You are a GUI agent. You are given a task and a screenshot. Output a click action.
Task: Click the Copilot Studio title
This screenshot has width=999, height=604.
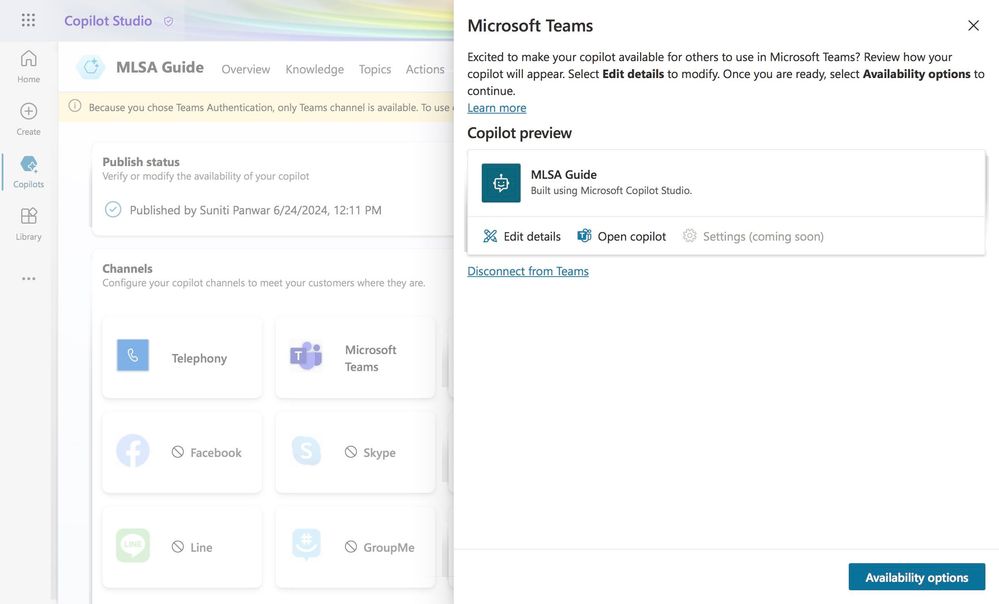tap(108, 21)
